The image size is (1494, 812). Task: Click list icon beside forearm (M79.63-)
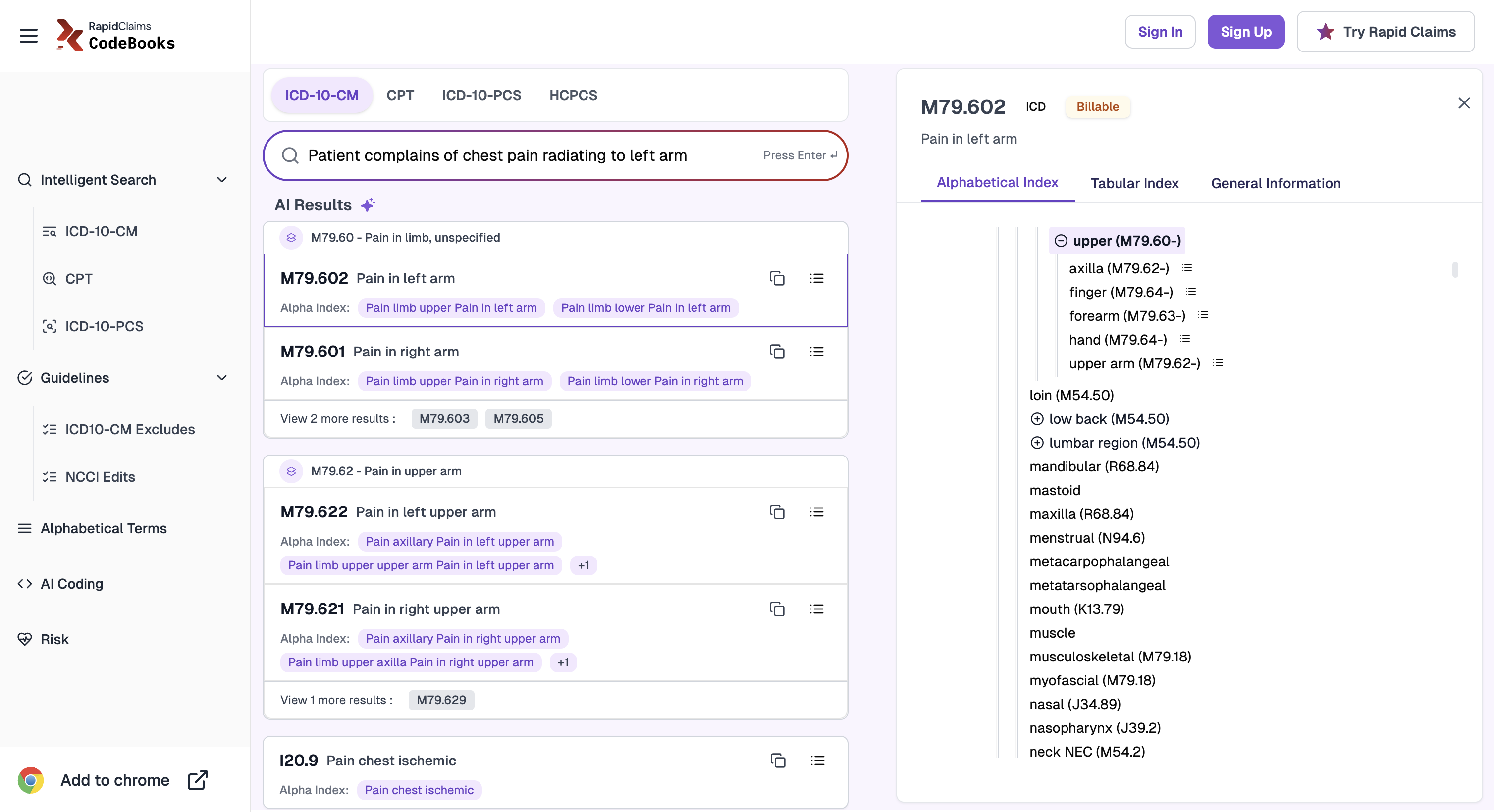tap(1203, 315)
